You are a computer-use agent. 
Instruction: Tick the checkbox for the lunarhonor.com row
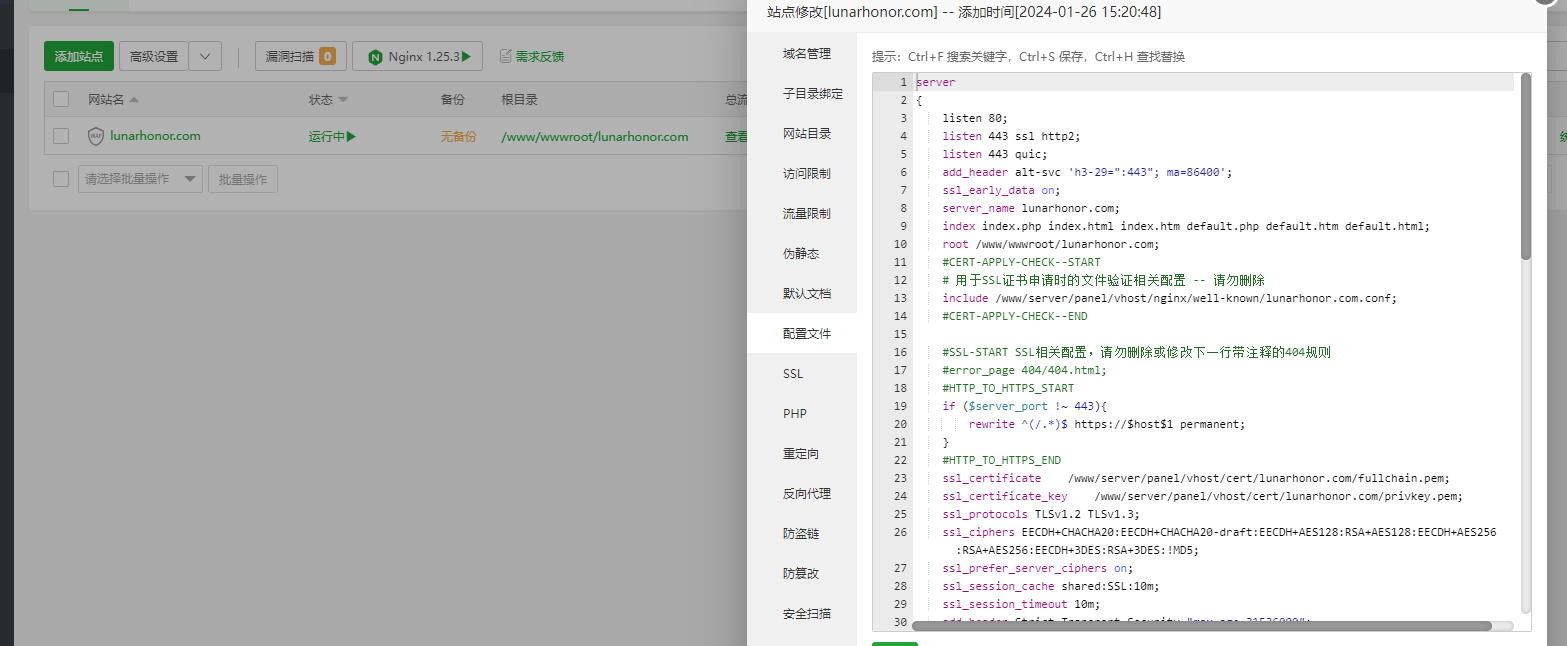[x=61, y=136]
